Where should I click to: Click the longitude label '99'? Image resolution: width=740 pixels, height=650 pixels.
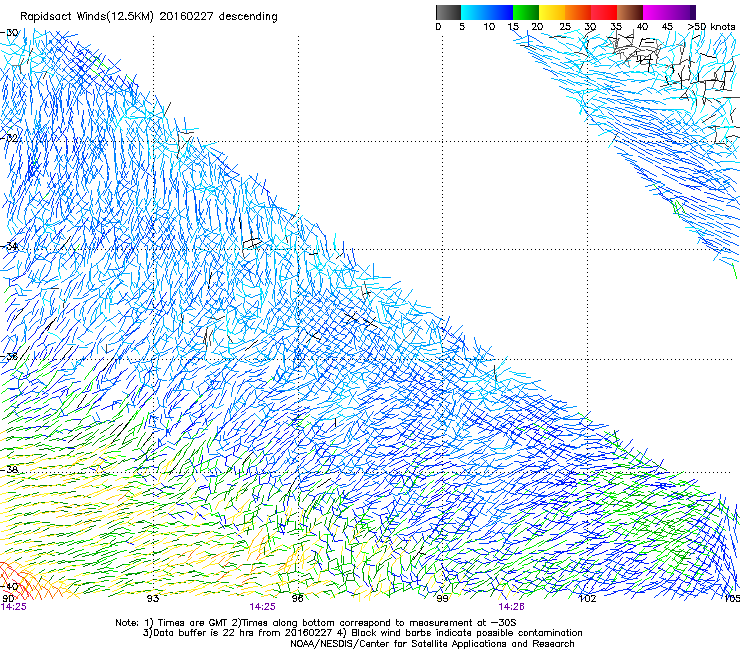coord(442,599)
